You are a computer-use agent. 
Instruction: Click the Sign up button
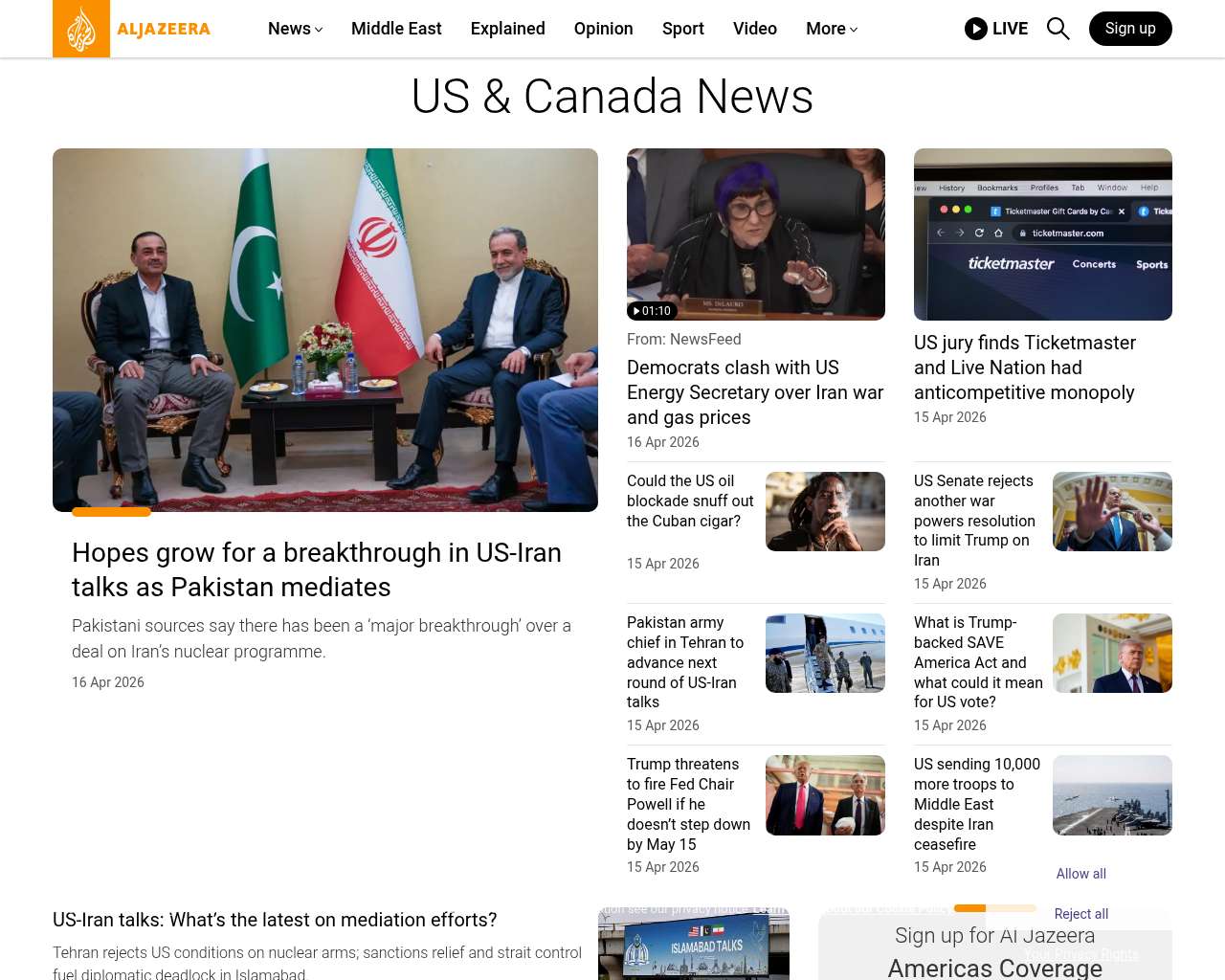pyautogui.click(x=1130, y=29)
